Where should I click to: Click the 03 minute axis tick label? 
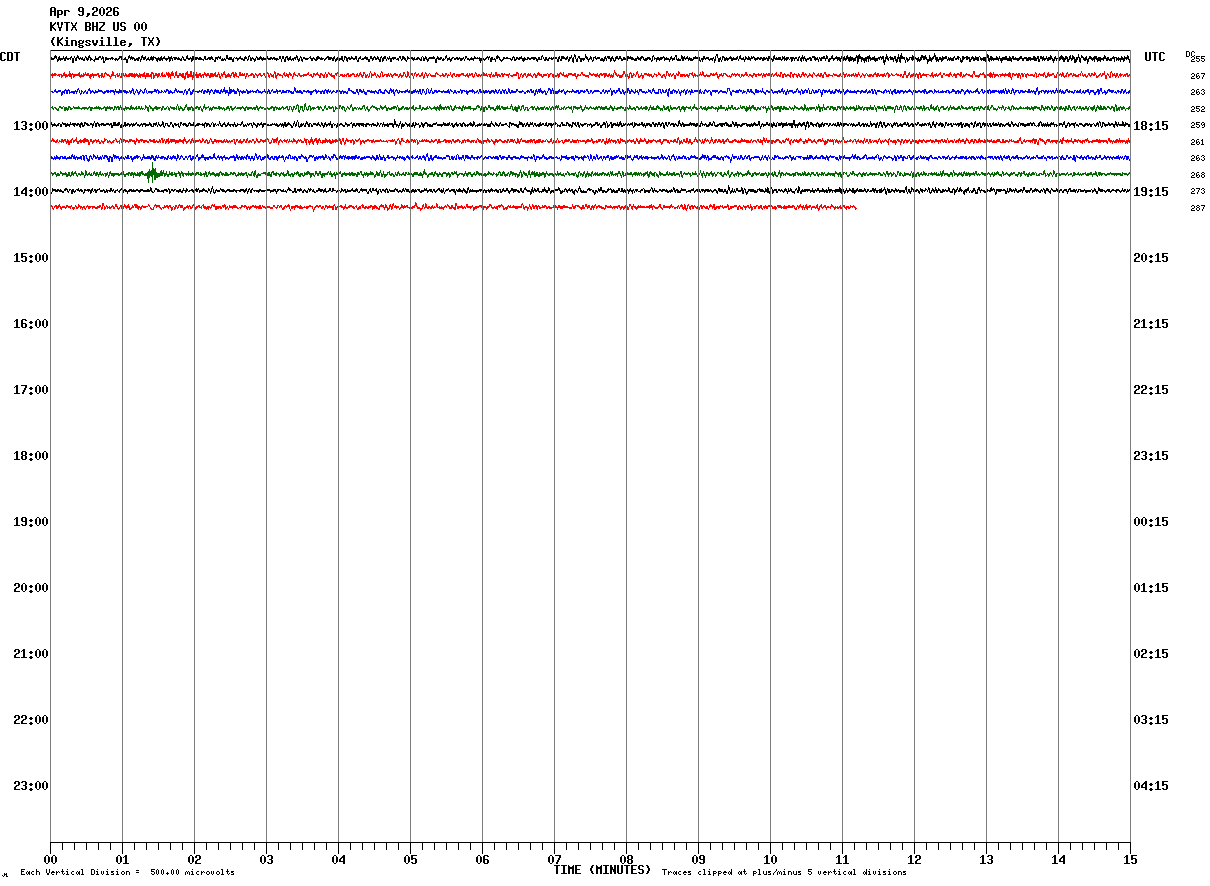(x=266, y=859)
